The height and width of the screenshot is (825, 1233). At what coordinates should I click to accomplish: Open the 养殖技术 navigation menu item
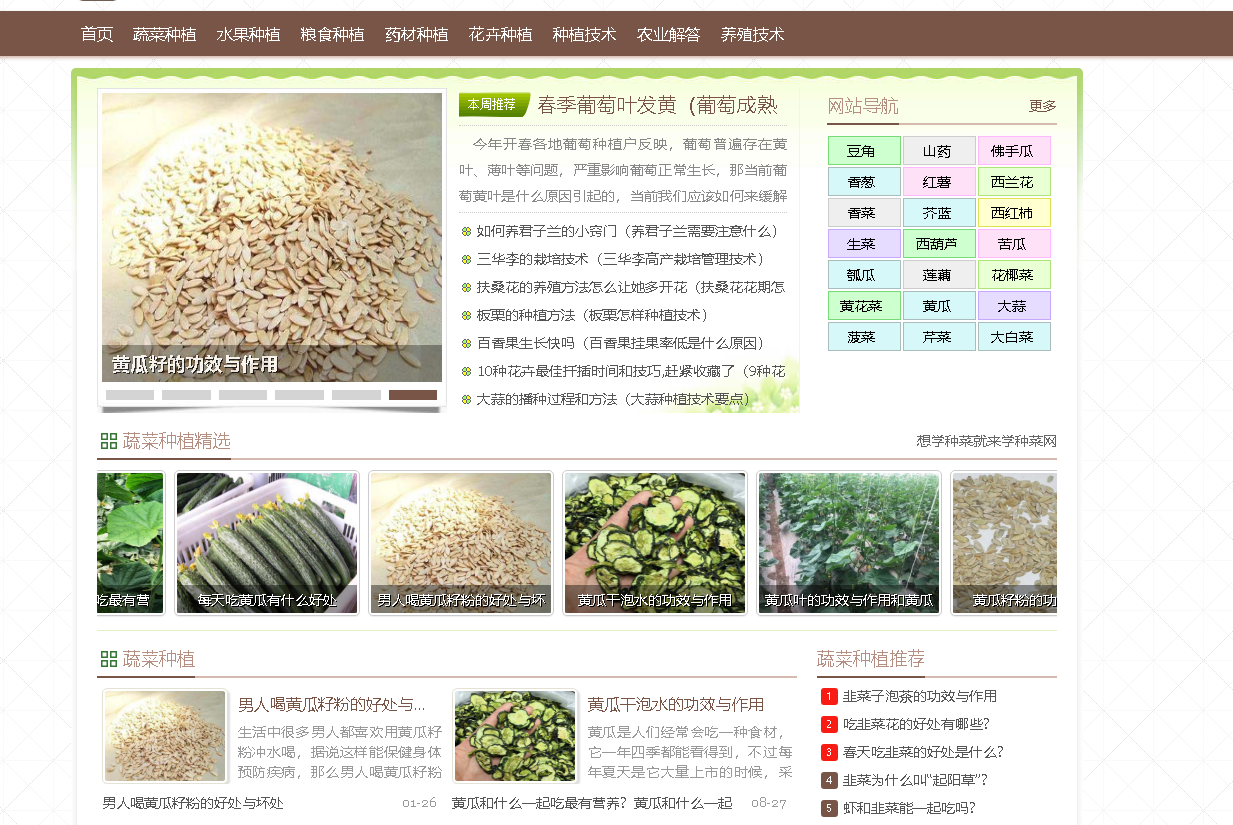(x=753, y=33)
